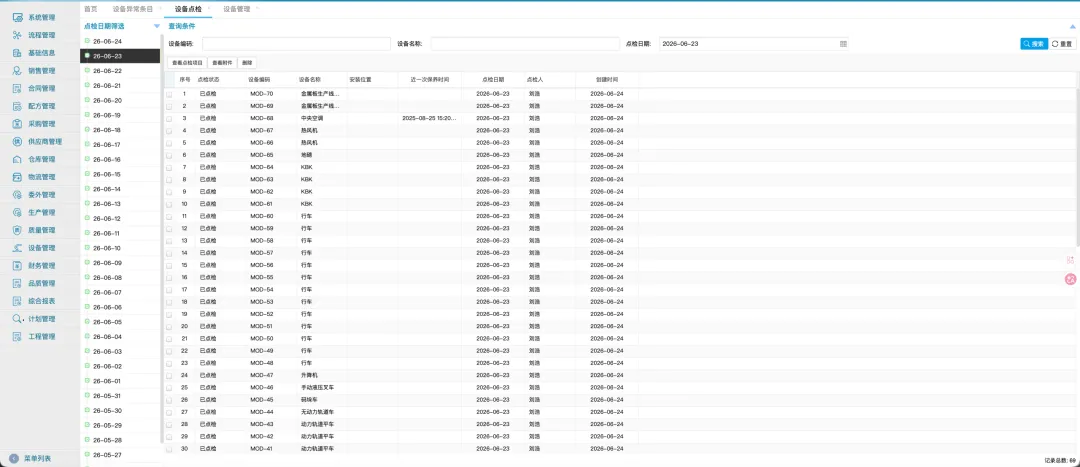Open the 设备管理 sidebar icon
Viewport: 1080px width, 467px height.
click(x=18, y=248)
